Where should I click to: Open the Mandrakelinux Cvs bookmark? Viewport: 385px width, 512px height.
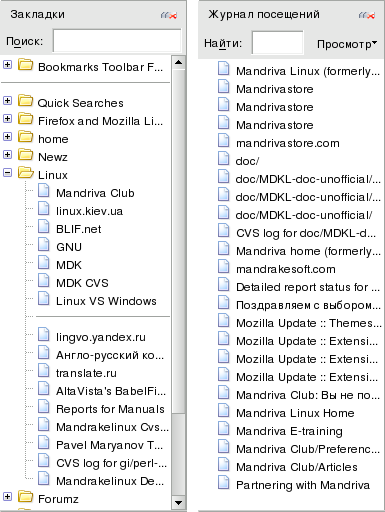pyautogui.click(x=112, y=427)
